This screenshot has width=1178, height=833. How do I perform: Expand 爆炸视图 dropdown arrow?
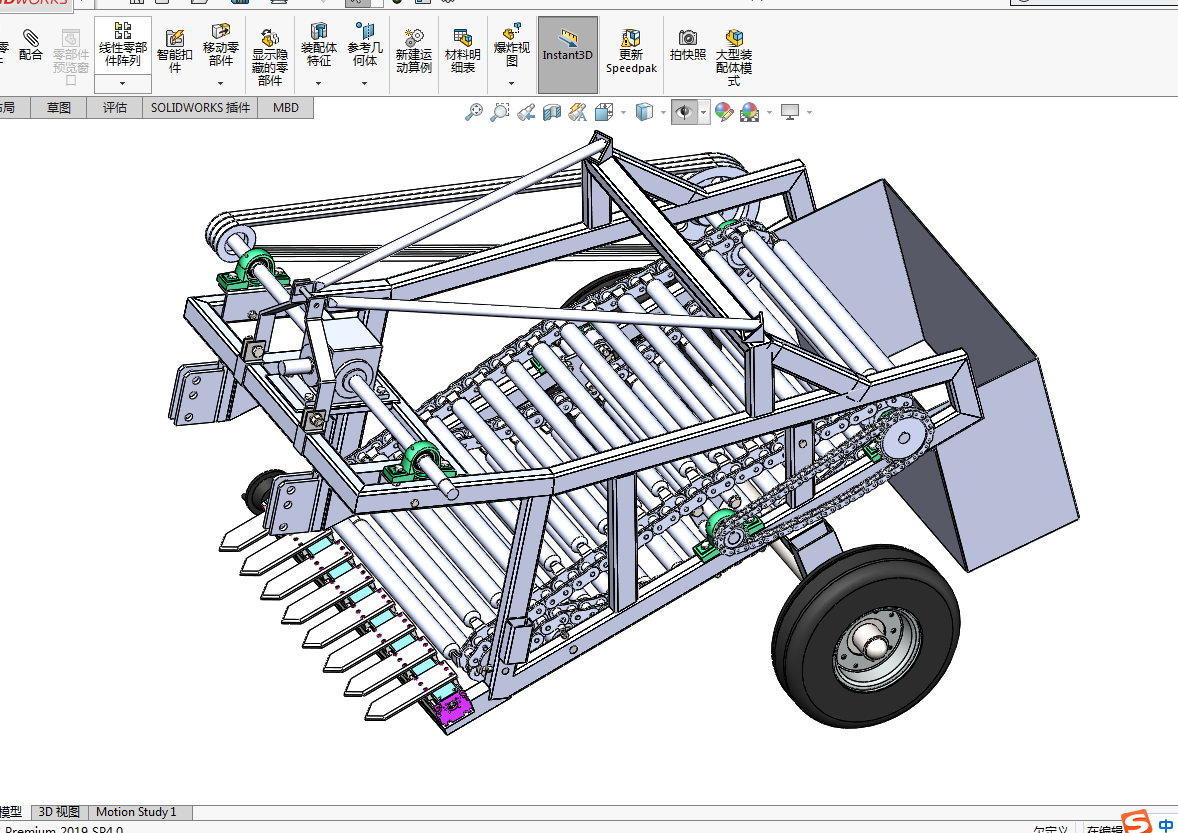pyautogui.click(x=512, y=83)
